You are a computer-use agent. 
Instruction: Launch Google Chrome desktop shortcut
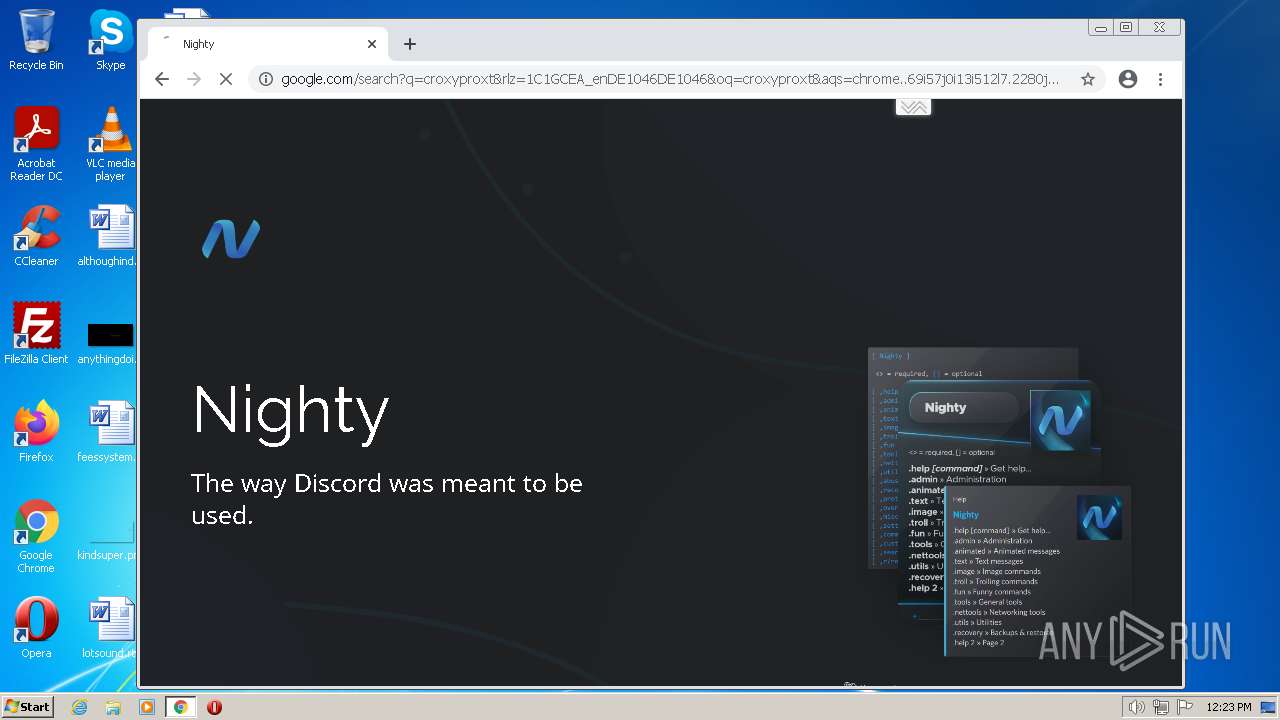36,537
